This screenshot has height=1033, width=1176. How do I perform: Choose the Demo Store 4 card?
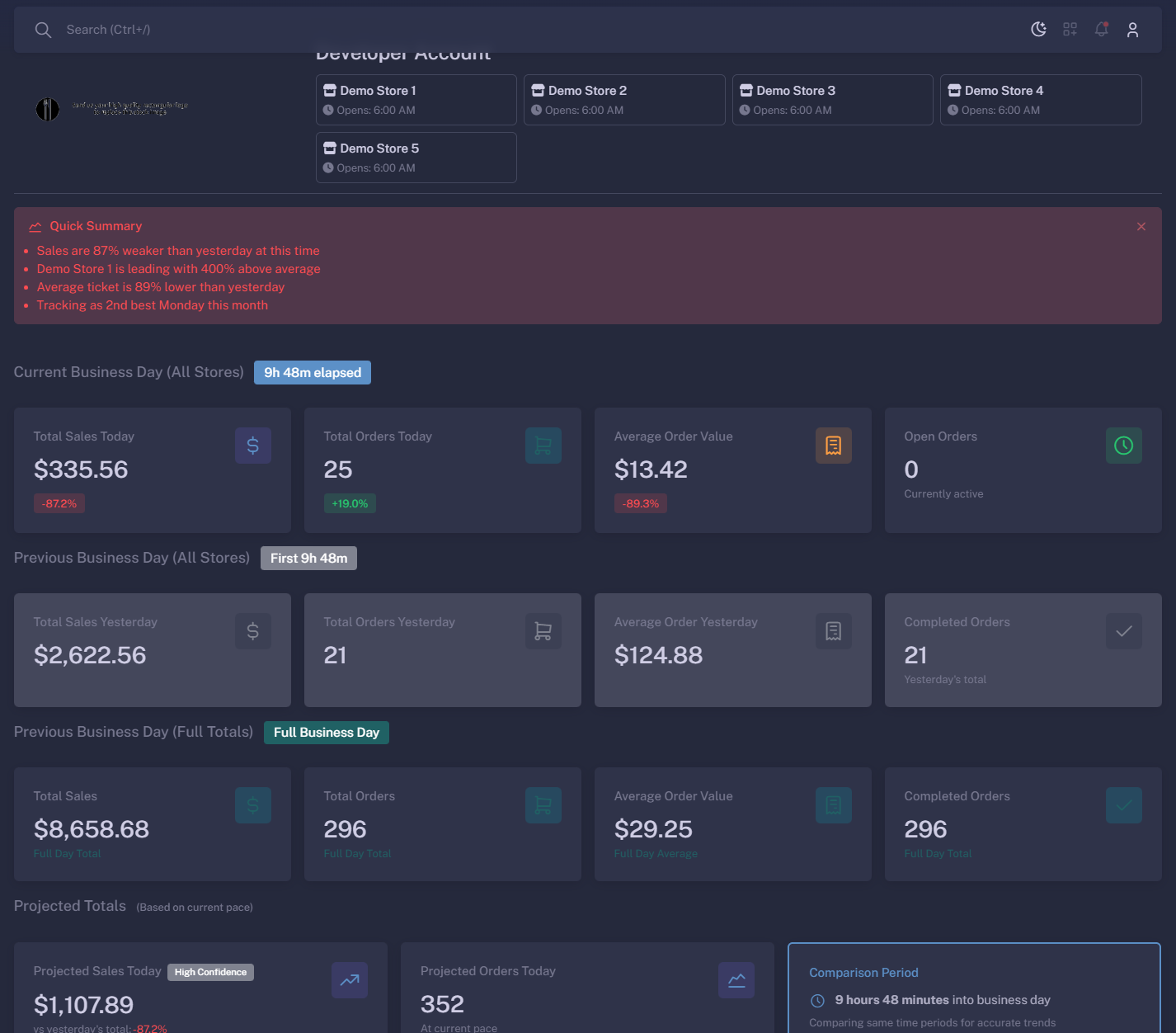pos(1040,100)
